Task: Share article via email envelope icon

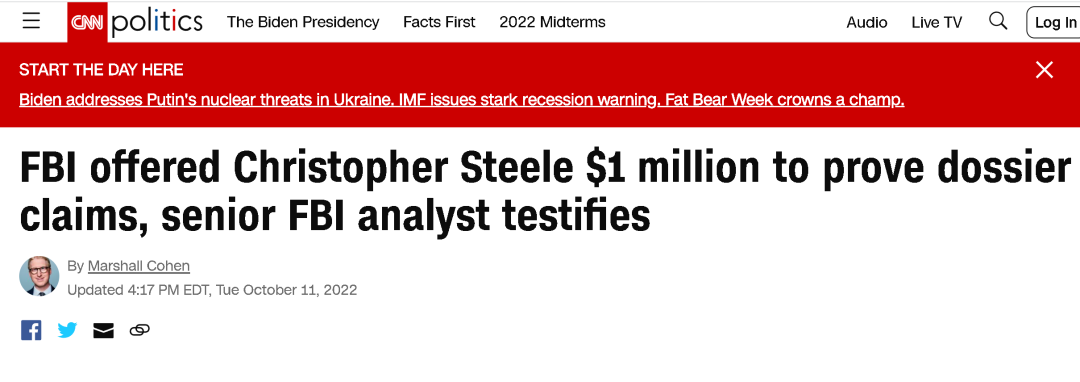Action: click(x=103, y=331)
